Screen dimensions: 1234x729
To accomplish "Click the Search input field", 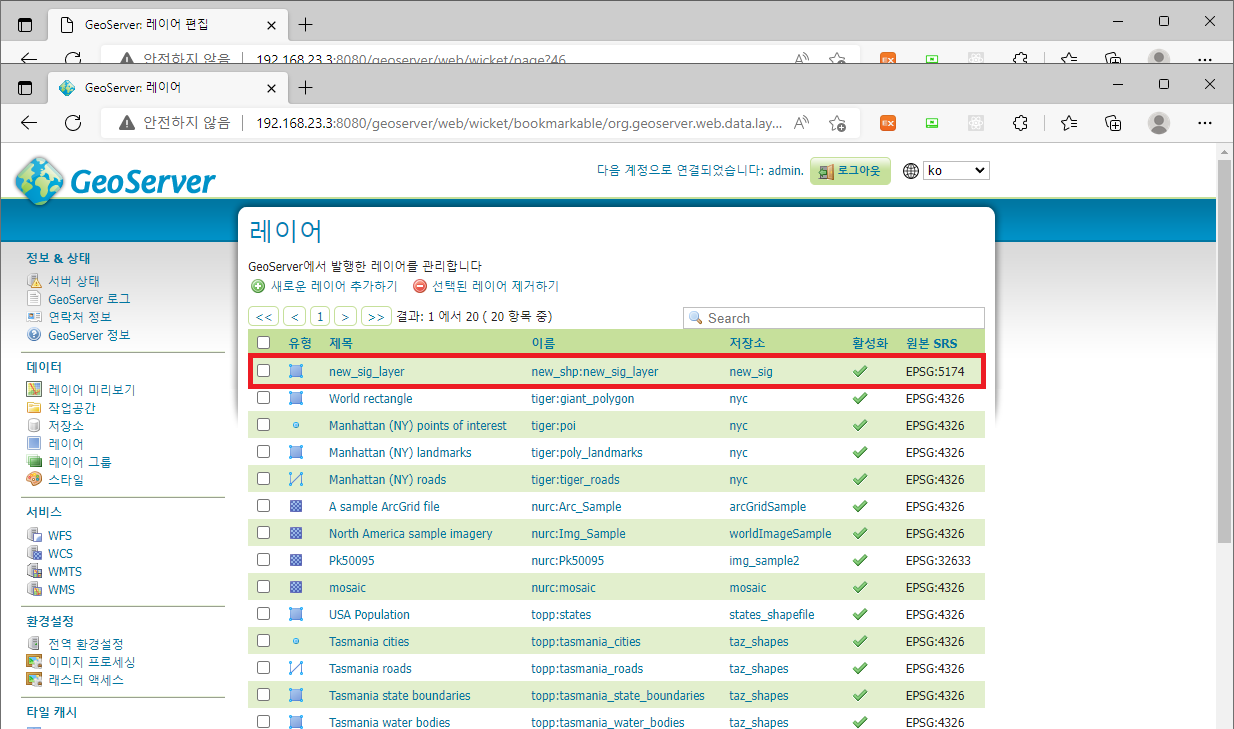I will (x=834, y=318).
